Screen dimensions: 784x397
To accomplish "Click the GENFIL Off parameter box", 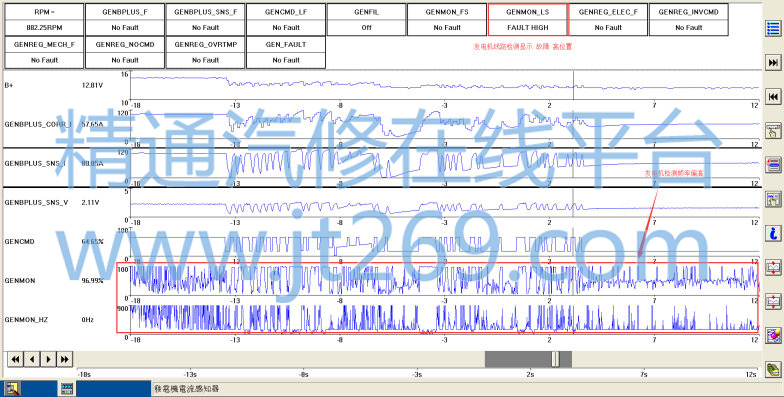I will (366, 20).
